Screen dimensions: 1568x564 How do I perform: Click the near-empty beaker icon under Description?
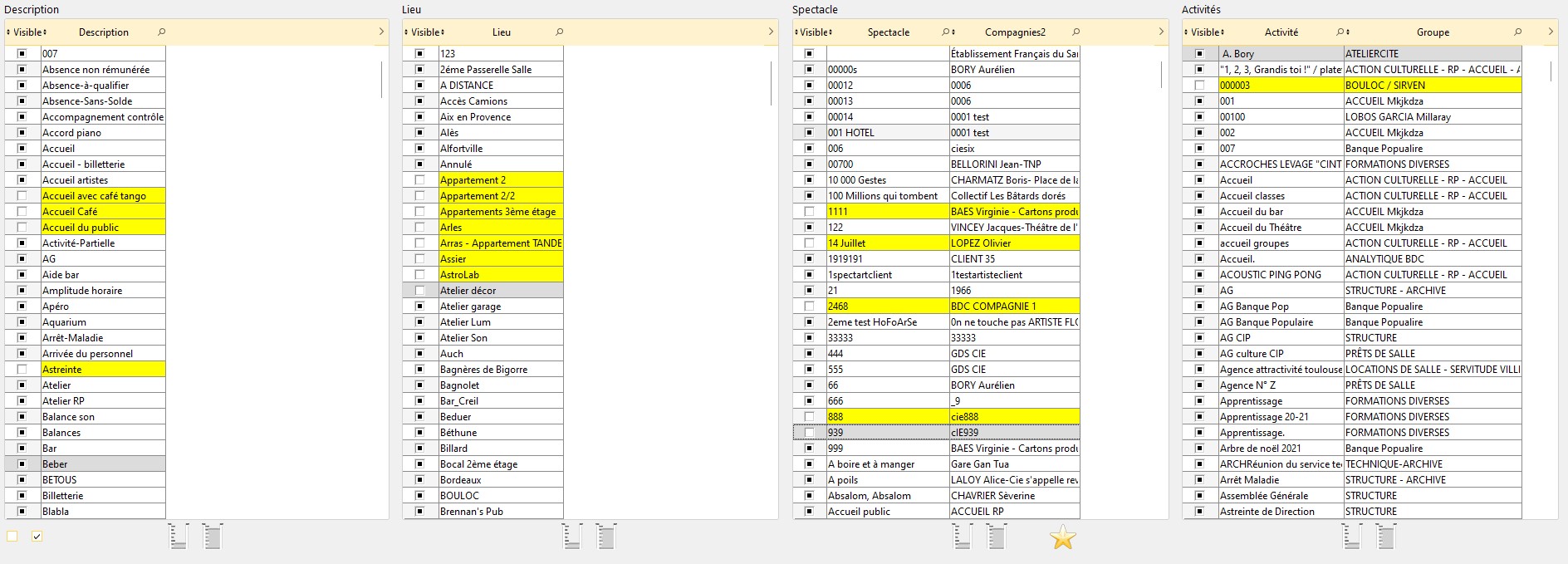(x=178, y=537)
